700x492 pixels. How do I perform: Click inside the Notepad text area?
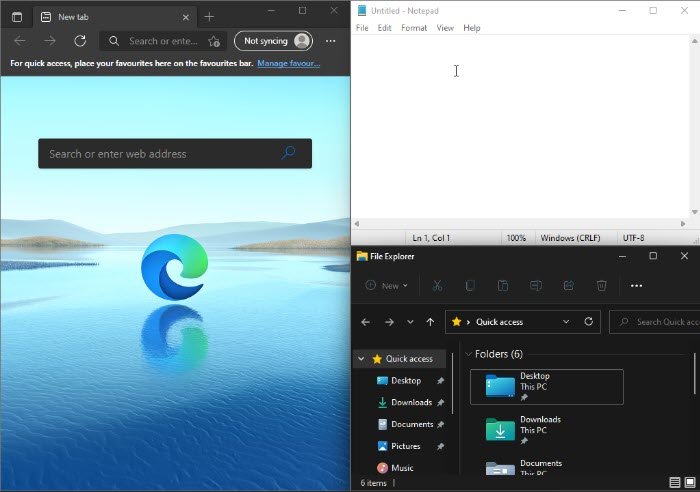tap(521, 127)
